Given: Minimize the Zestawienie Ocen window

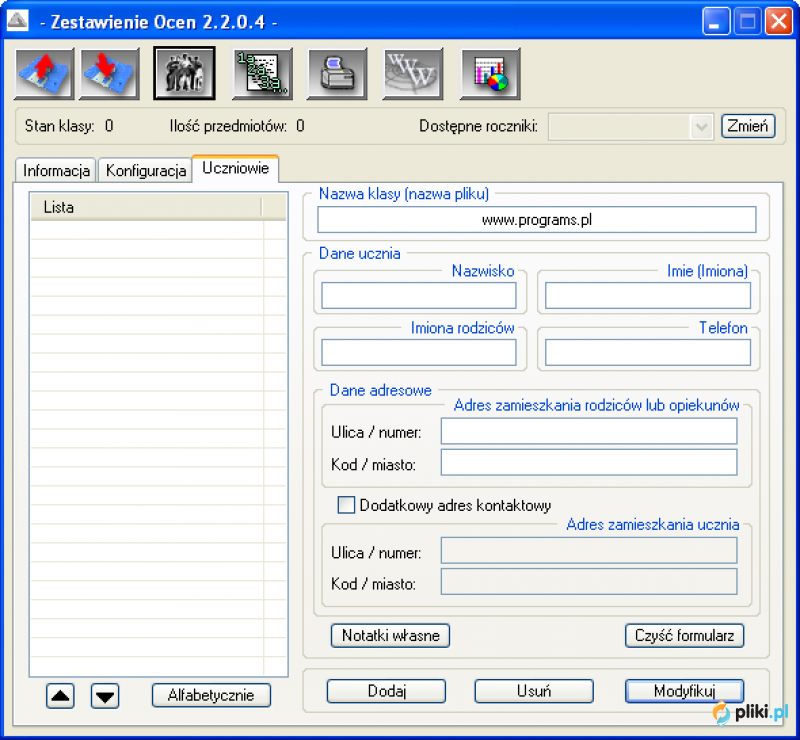Looking at the screenshot, I should [x=716, y=21].
